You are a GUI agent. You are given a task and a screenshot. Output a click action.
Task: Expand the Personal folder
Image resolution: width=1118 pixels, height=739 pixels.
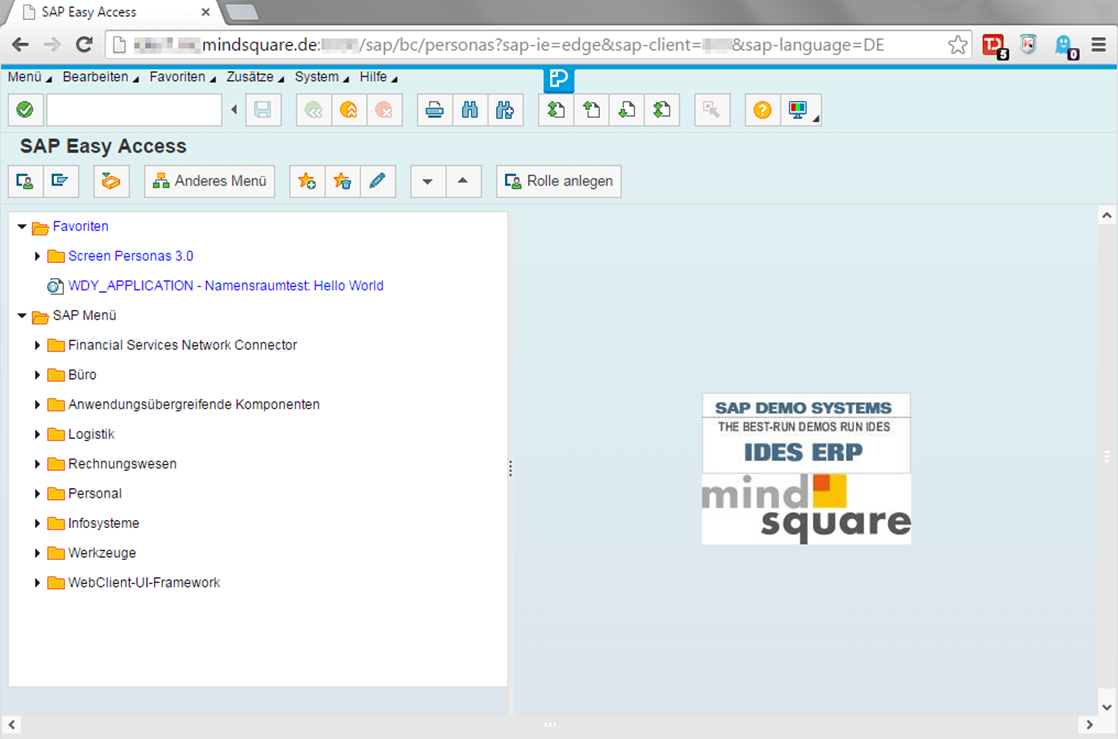click(x=37, y=494)
